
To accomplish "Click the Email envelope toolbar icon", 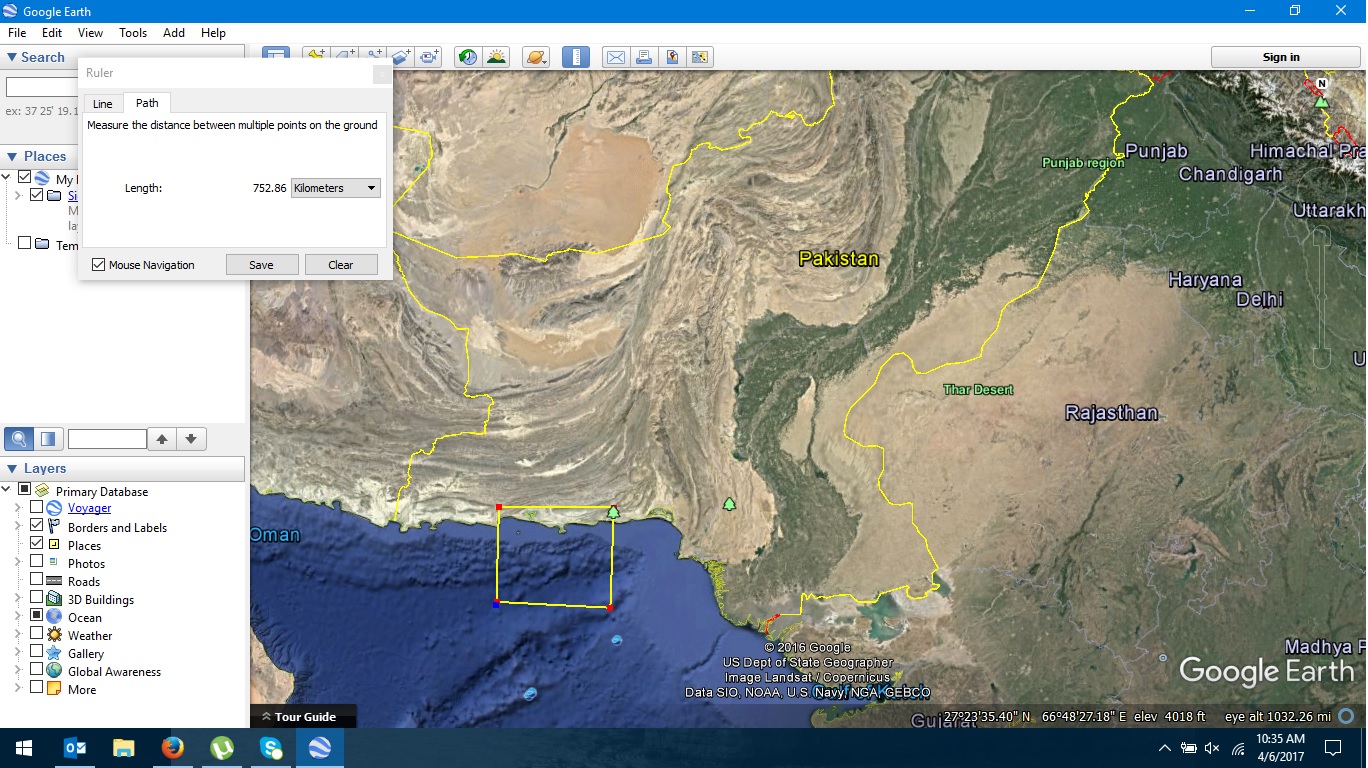I will pyautogui.click(x=615, y=57).
